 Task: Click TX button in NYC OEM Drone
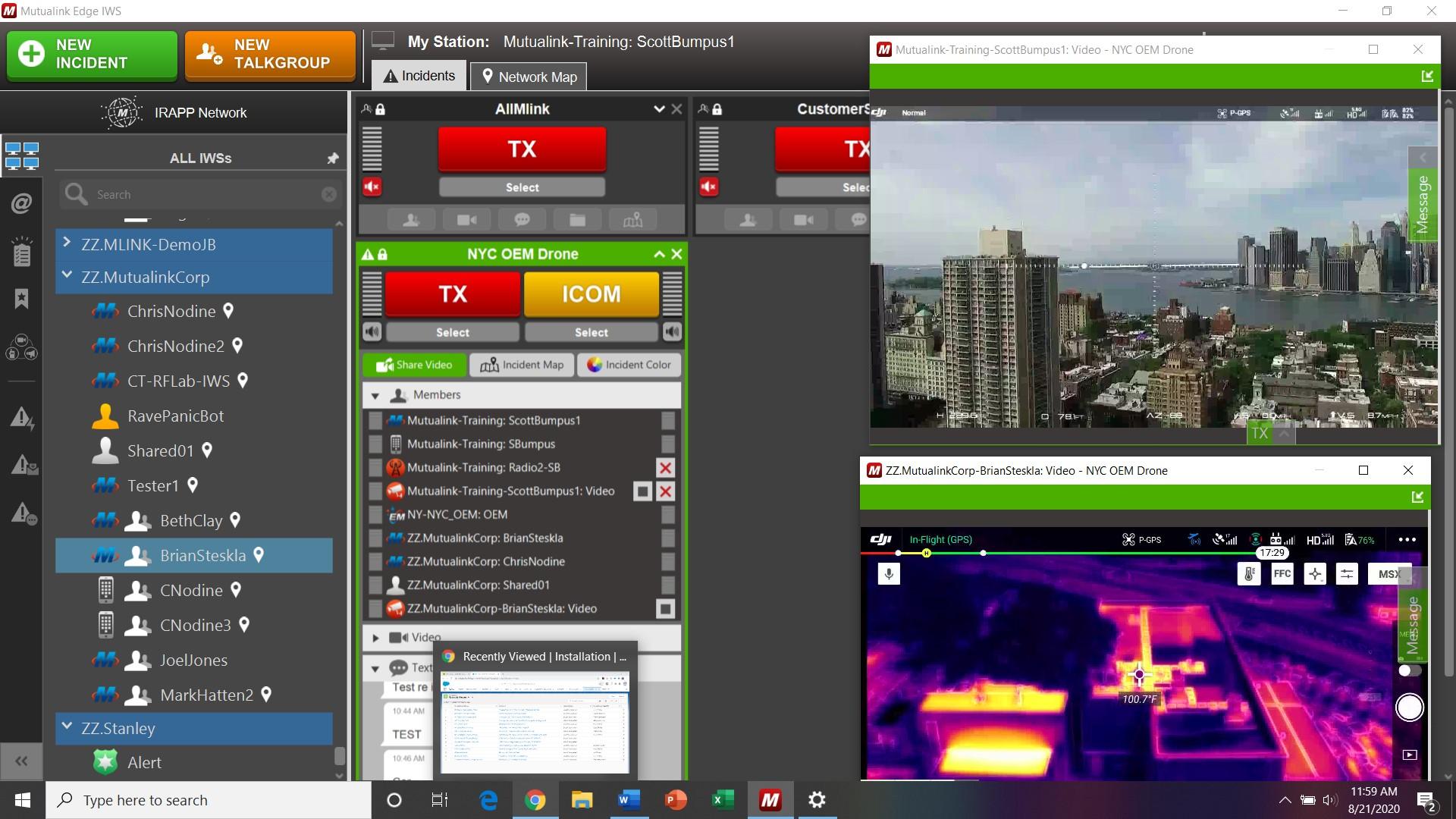click(x=453, y=294)
